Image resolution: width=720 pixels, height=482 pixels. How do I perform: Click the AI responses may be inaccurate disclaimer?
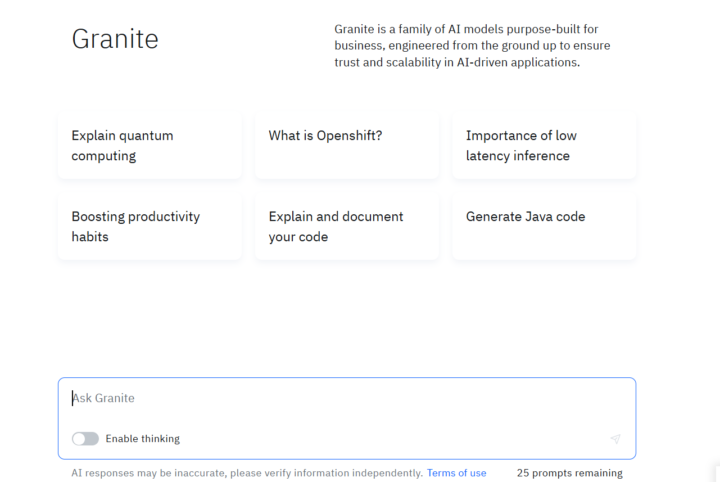(247, 473)
